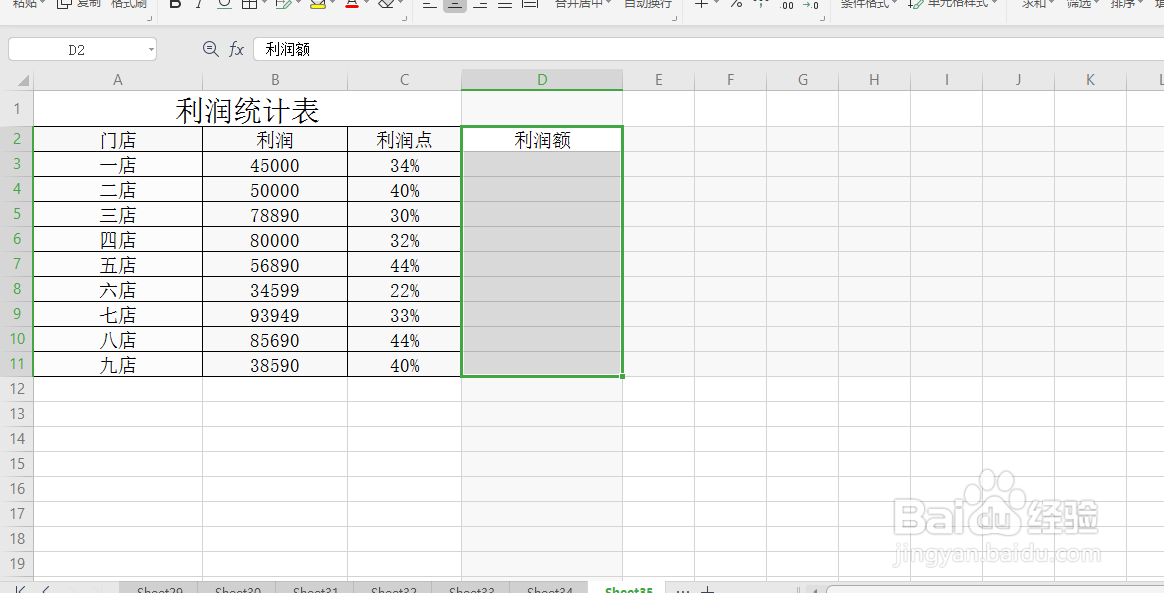Click the red font color A icon
This screenshot has width=1164, height=593.
(352, 4)
